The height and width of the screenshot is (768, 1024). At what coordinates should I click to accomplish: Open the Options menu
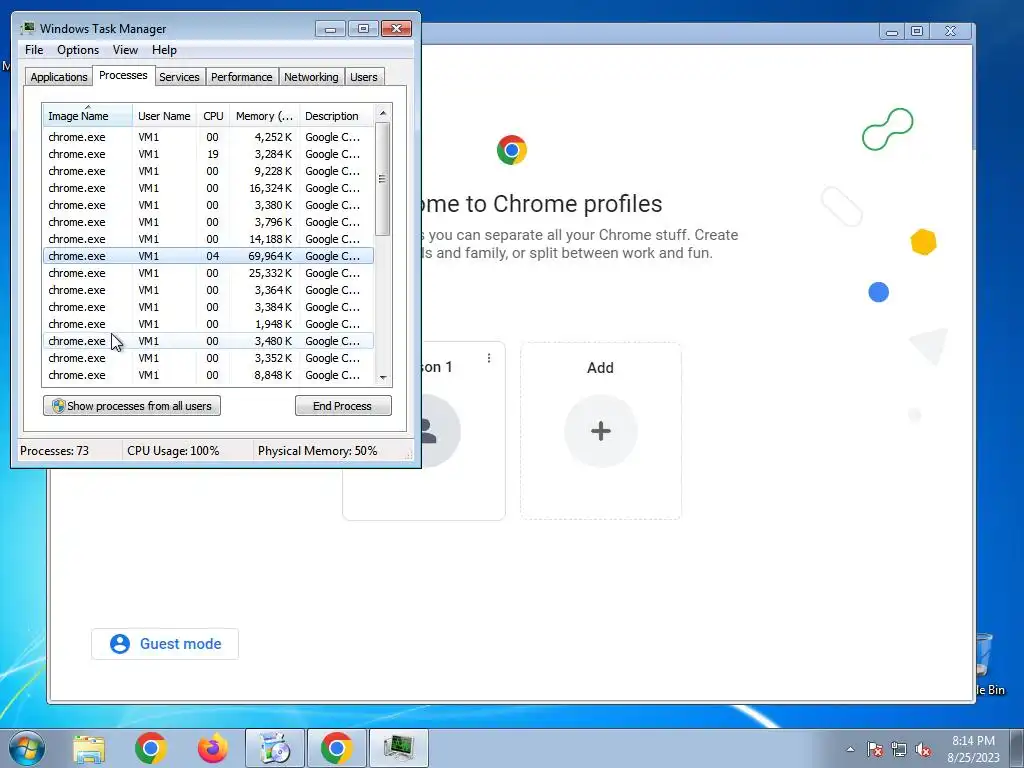pos(78,50)
